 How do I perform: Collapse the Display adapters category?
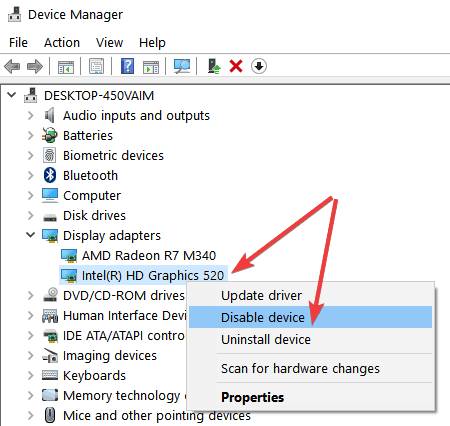click(30, 235)
